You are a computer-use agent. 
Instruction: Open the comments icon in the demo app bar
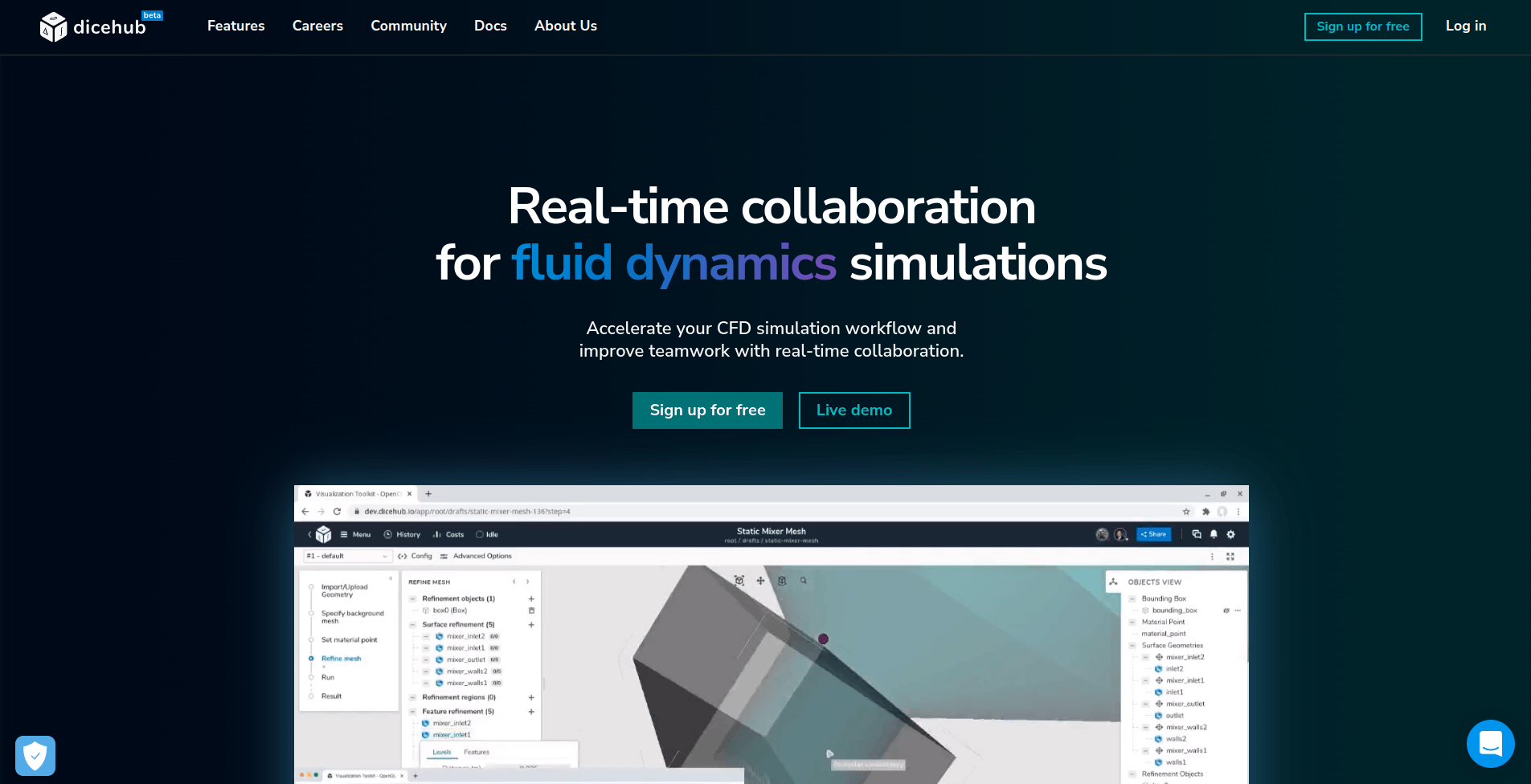tap(1197, 534)
